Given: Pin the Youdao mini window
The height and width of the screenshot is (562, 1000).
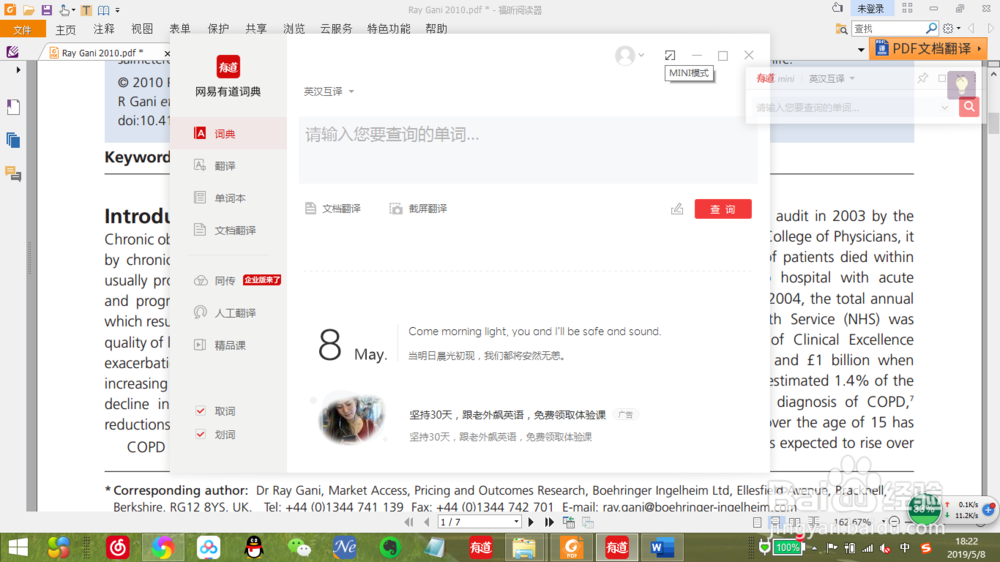Looking at the screenshot, I should (922, 78).
